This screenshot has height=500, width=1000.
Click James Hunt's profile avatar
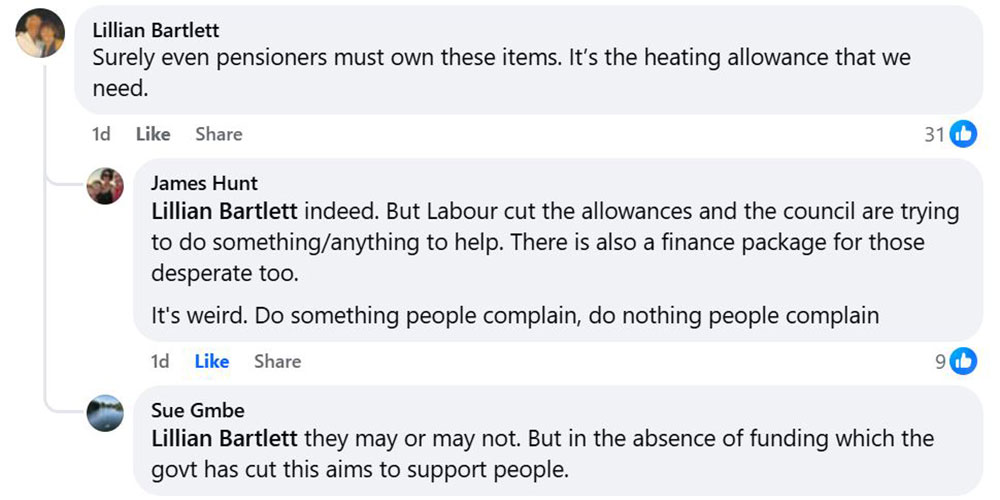tap(106, 186)
